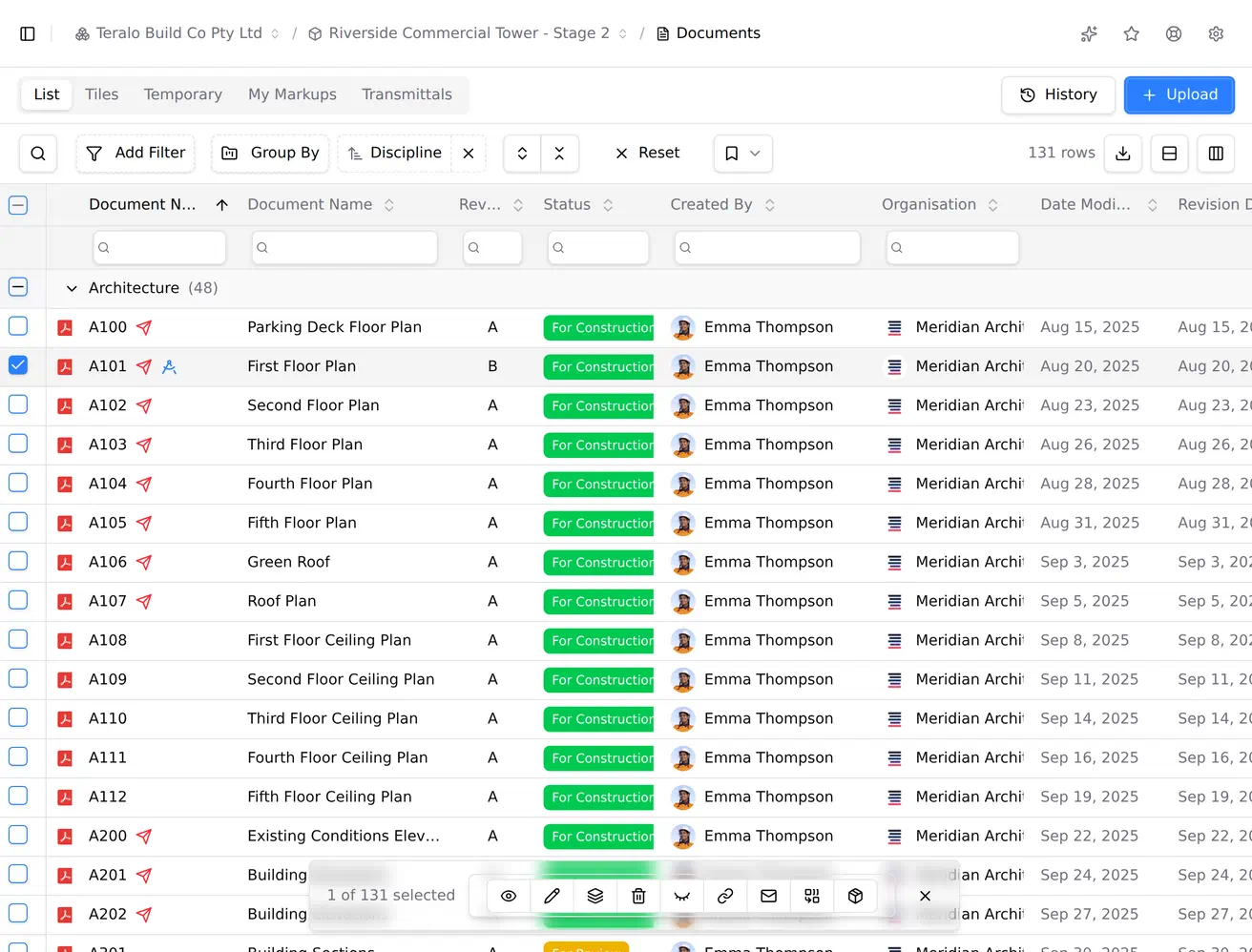Open markup icon on A101 row

click(170, 366)
